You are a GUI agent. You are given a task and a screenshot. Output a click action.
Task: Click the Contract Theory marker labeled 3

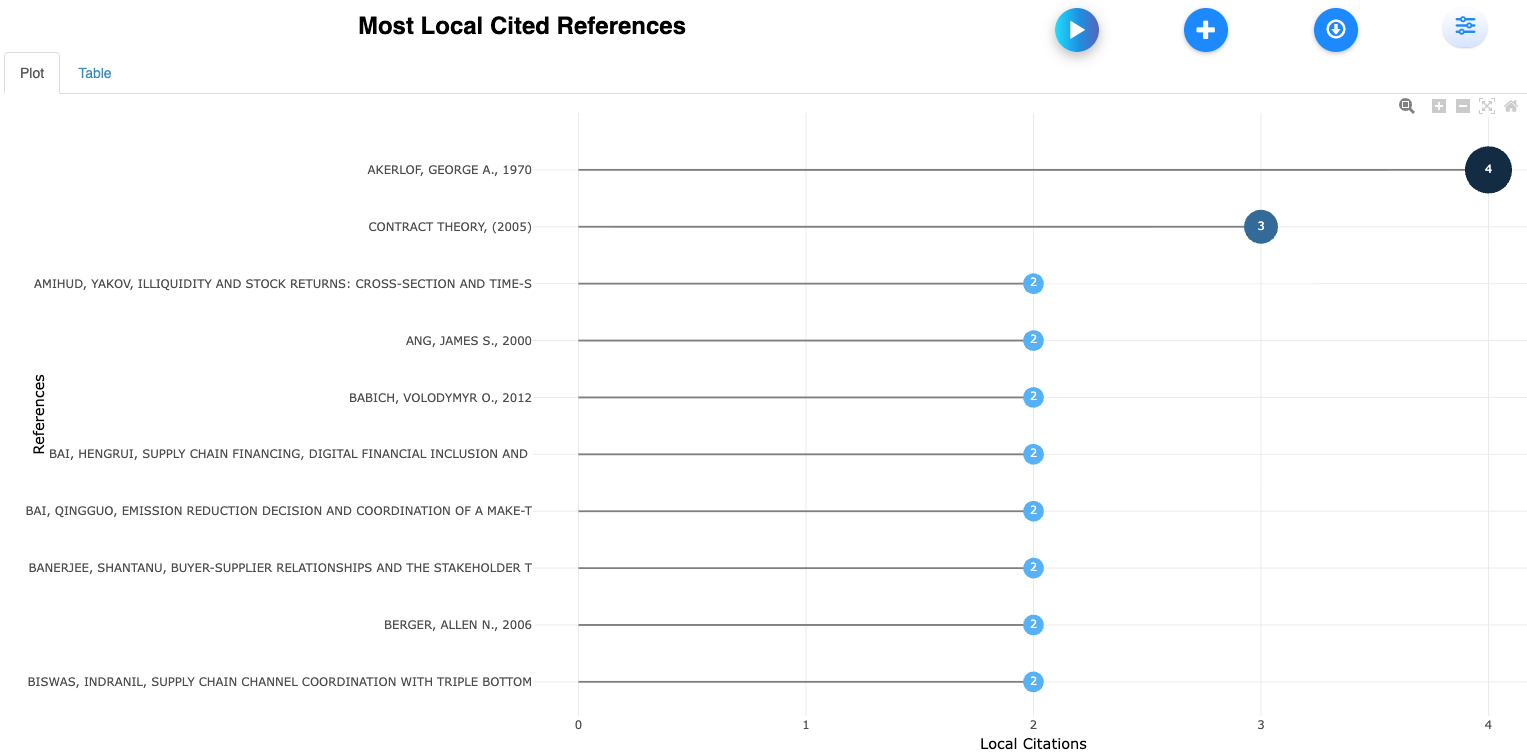pyautogui.click(x=1260, y=227)
